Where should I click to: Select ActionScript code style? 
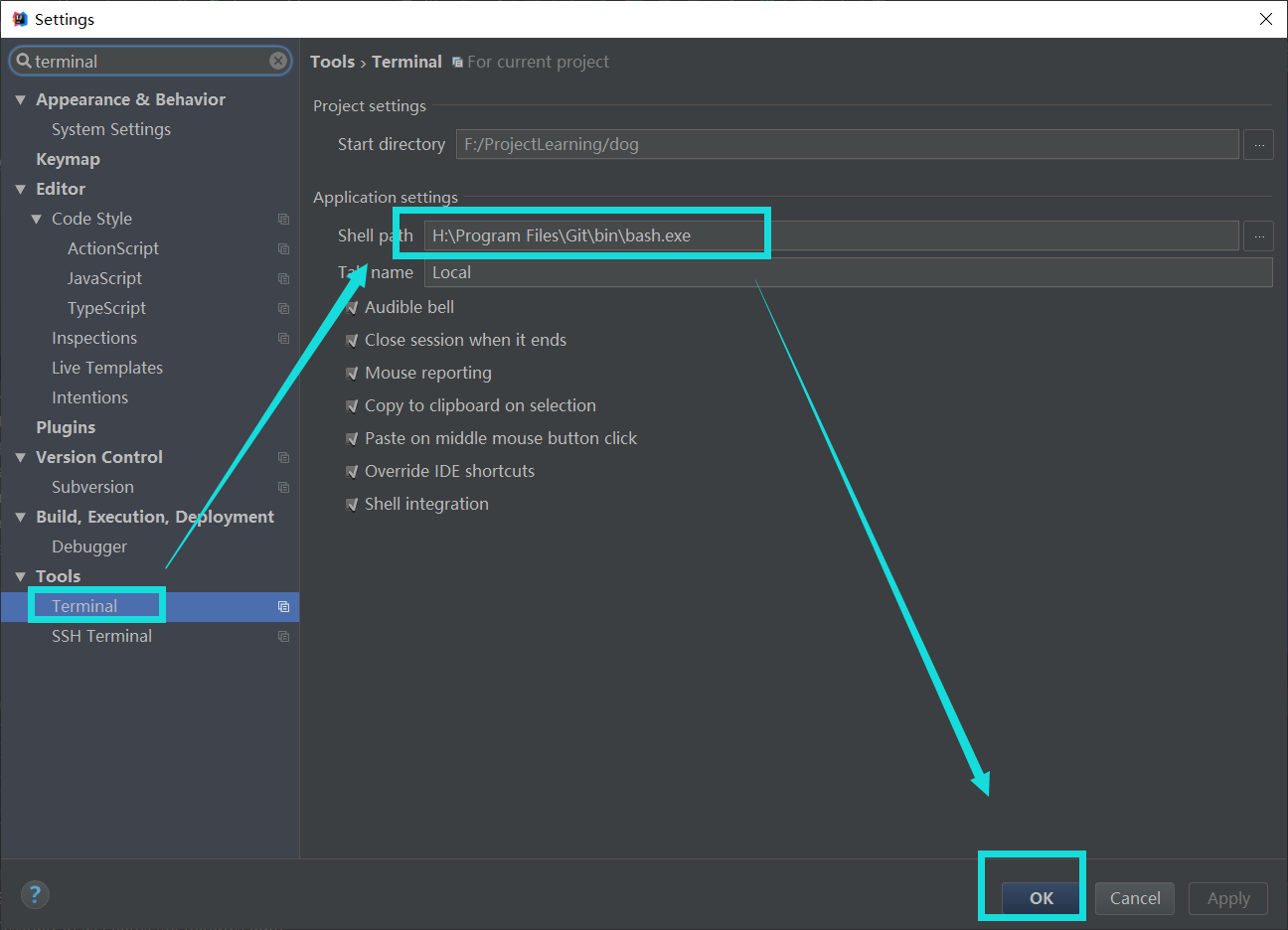113,248
